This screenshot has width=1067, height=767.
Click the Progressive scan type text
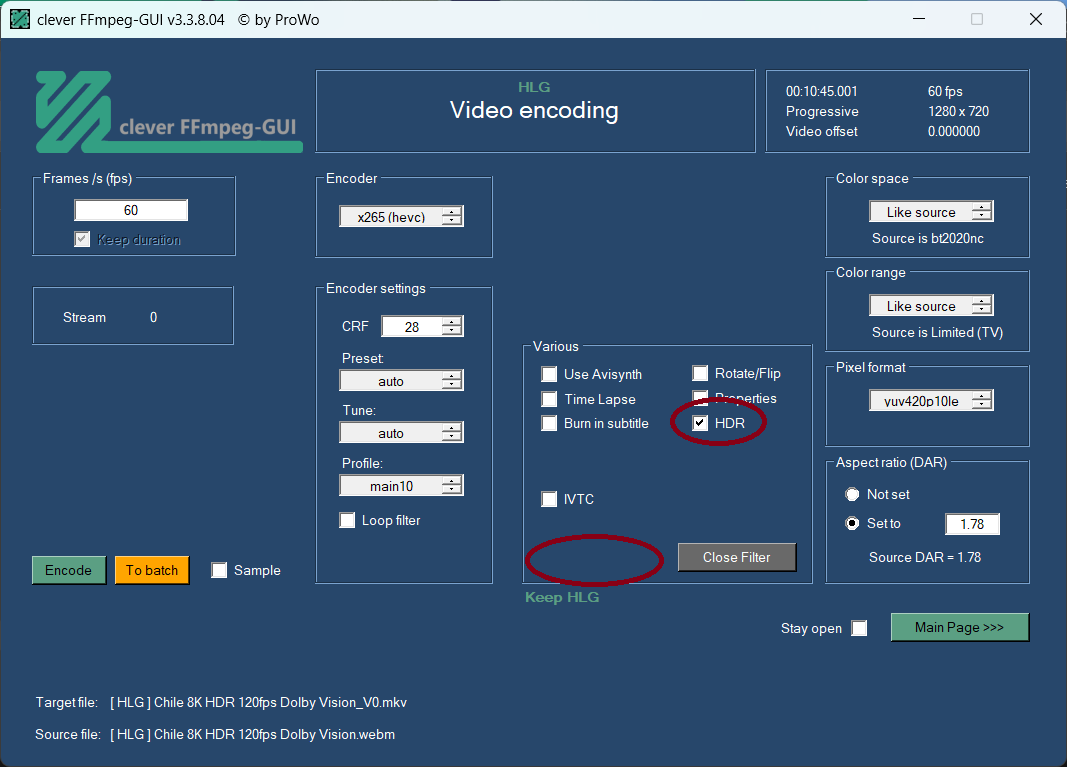click(822, 112)
